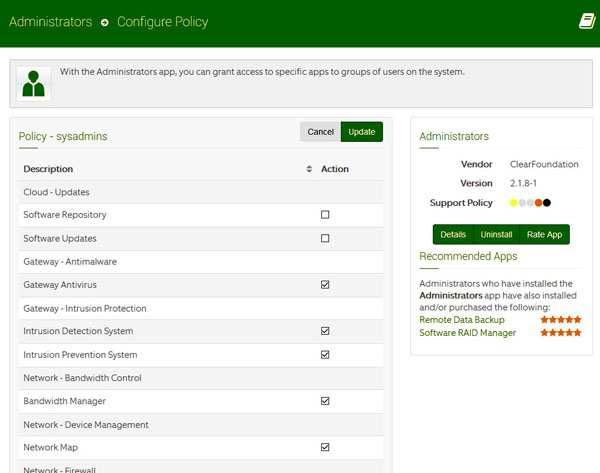Enable Software Updates checkbox
The image size is (600, 473).
325,238
